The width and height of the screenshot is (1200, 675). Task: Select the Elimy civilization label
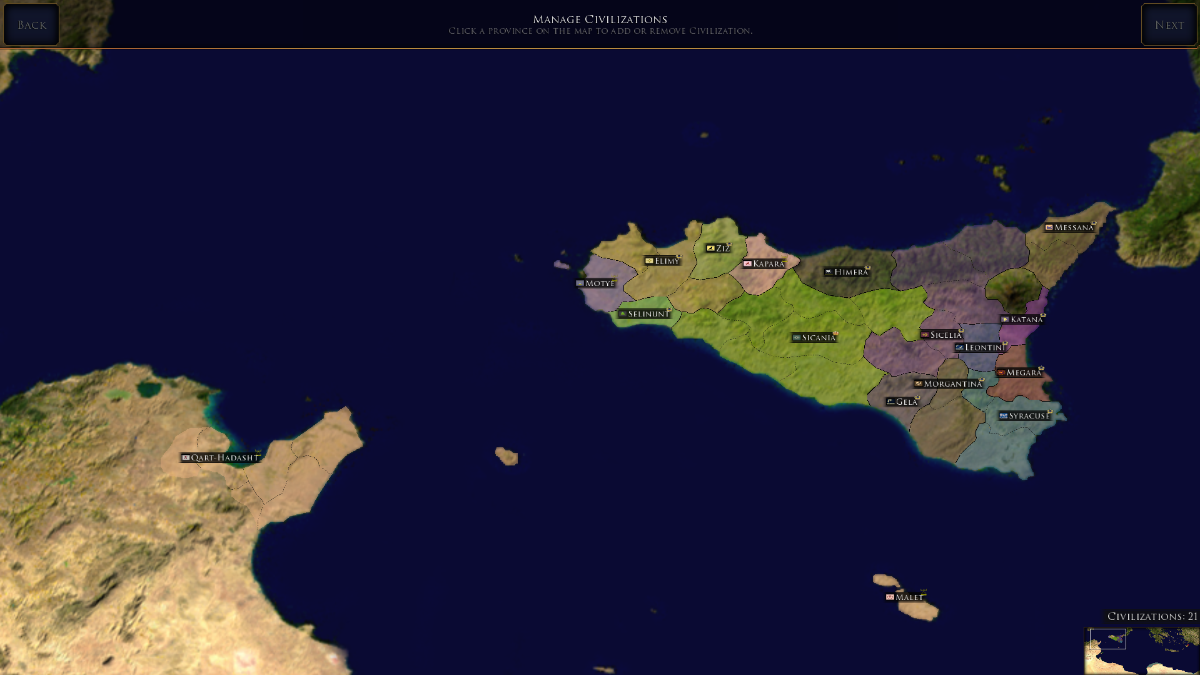pyautogui.click(x=663, y=261)
